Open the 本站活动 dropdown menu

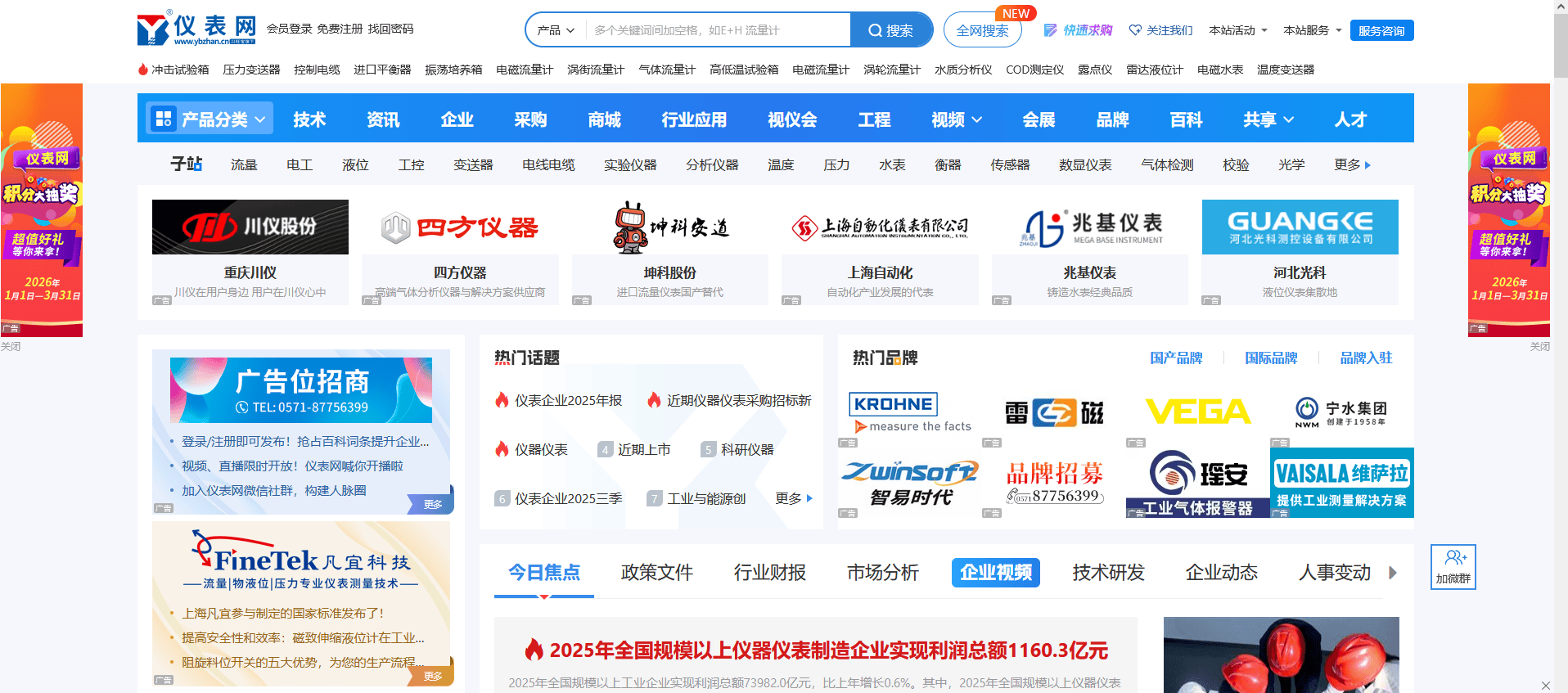click(1237, 30)
